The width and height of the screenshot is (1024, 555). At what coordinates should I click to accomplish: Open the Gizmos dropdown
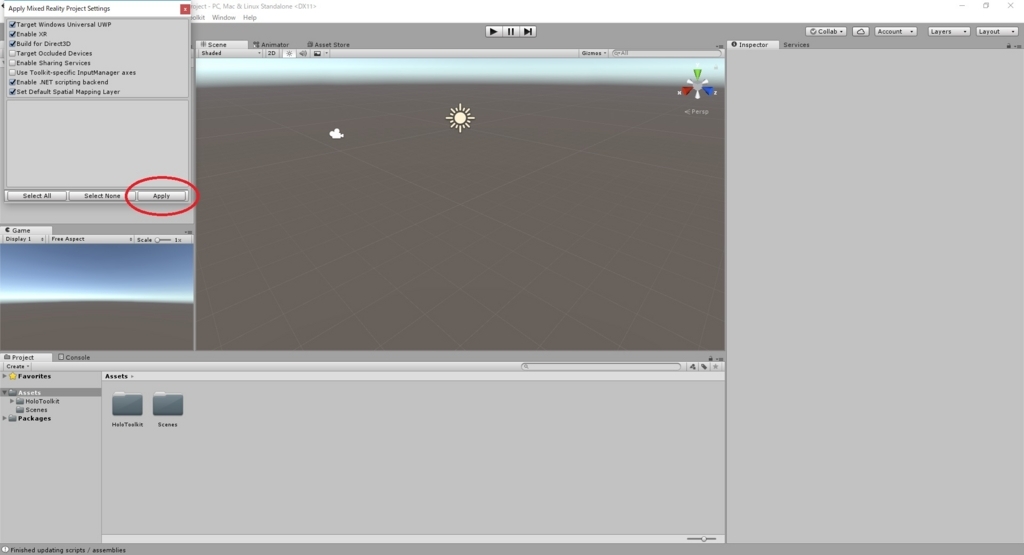click(x=594, y=54)
